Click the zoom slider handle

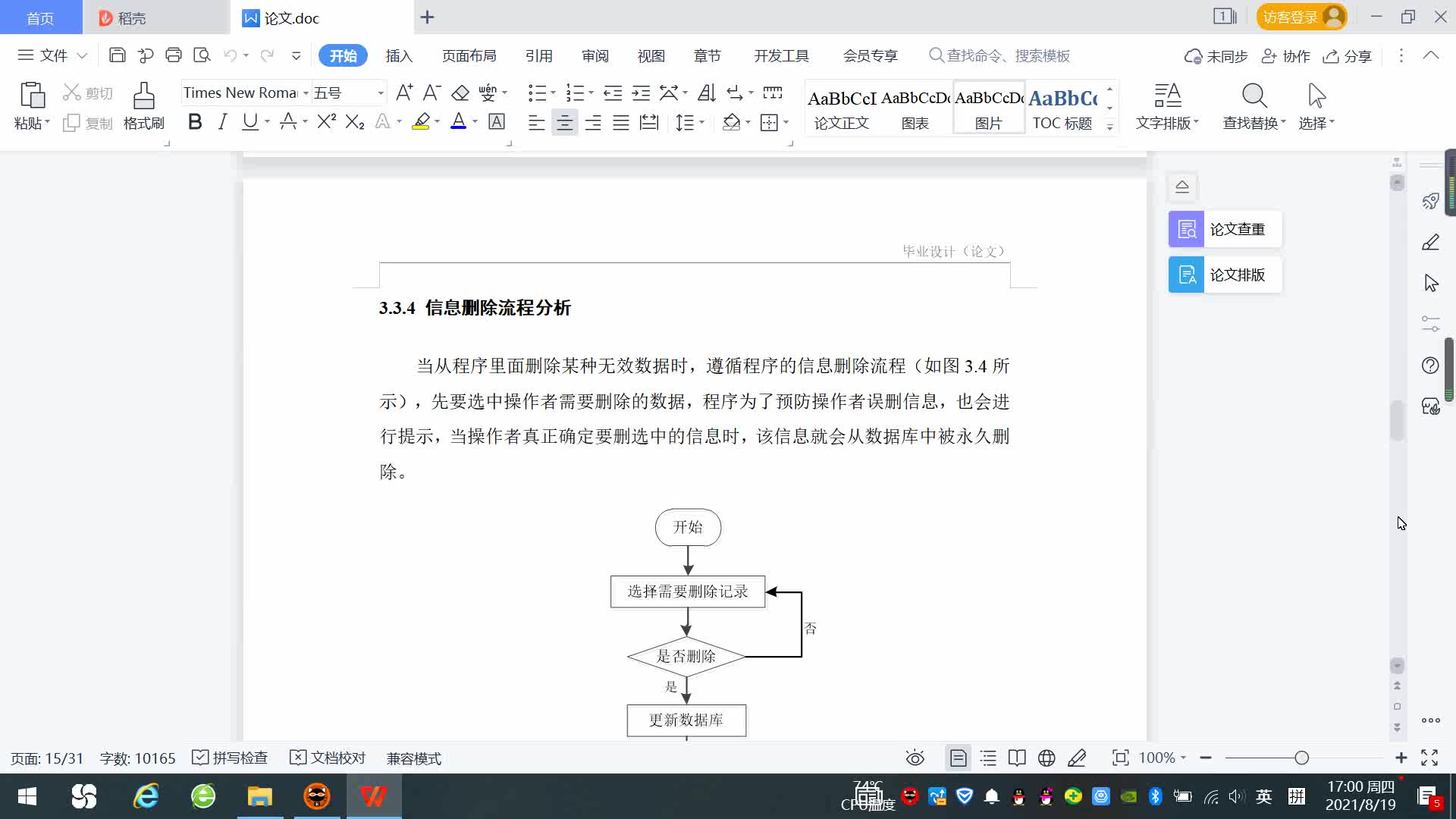(x=1301, y=758)
